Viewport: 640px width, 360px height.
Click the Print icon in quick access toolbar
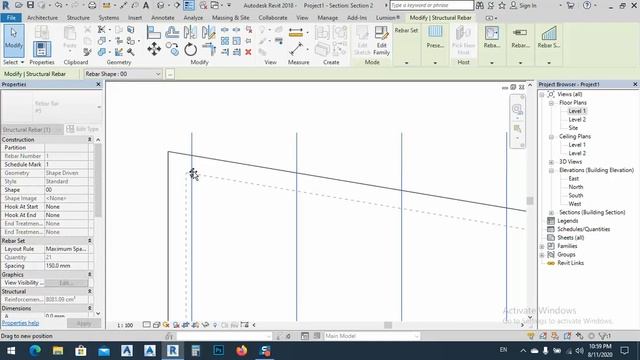[92, 5]
